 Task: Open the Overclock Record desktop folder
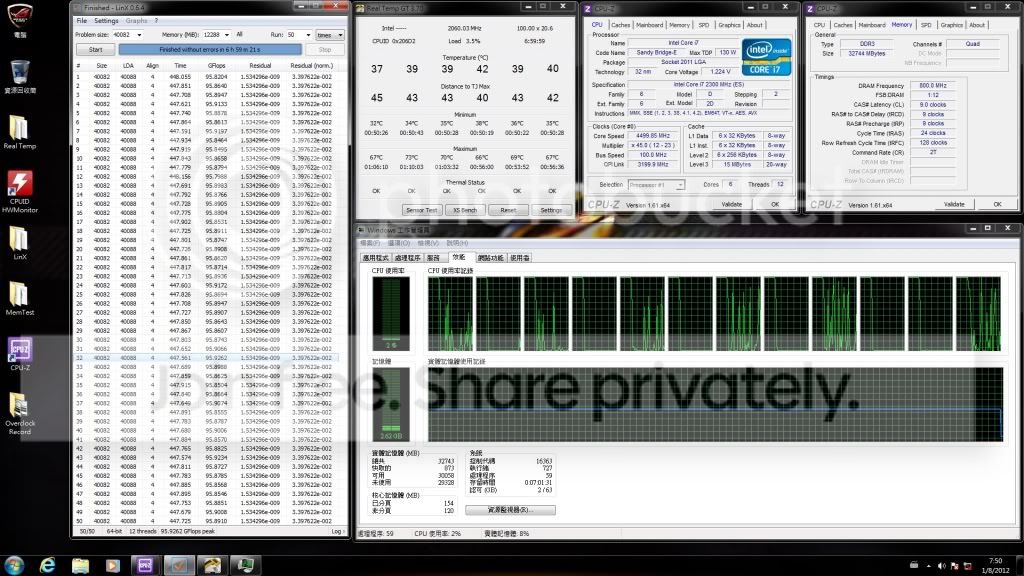click(x=20, y=413)
